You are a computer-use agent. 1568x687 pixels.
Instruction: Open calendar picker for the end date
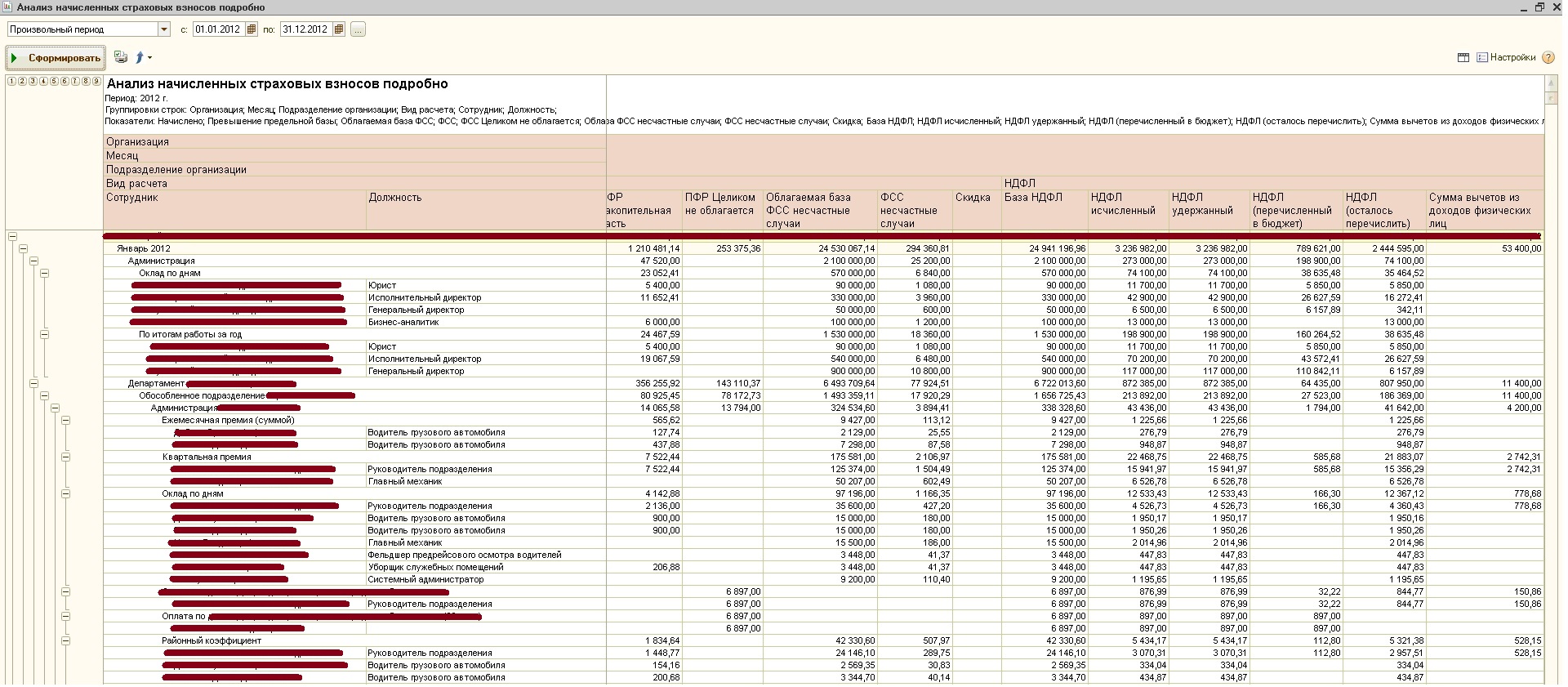pyautogui.click(x=339, y=29)
